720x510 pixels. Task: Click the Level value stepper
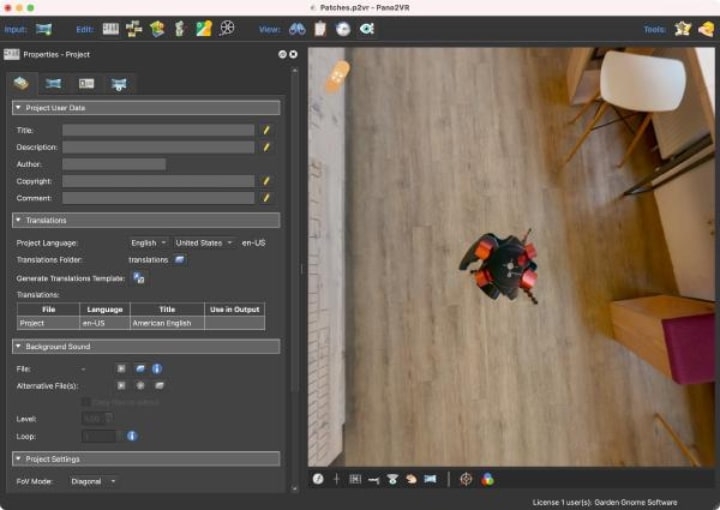[109, 419]
